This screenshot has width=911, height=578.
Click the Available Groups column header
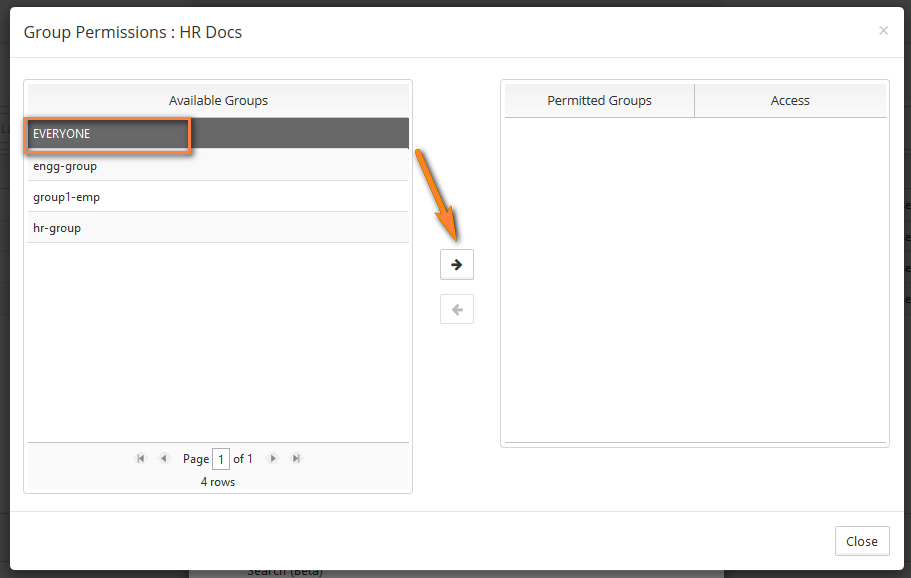218,100
